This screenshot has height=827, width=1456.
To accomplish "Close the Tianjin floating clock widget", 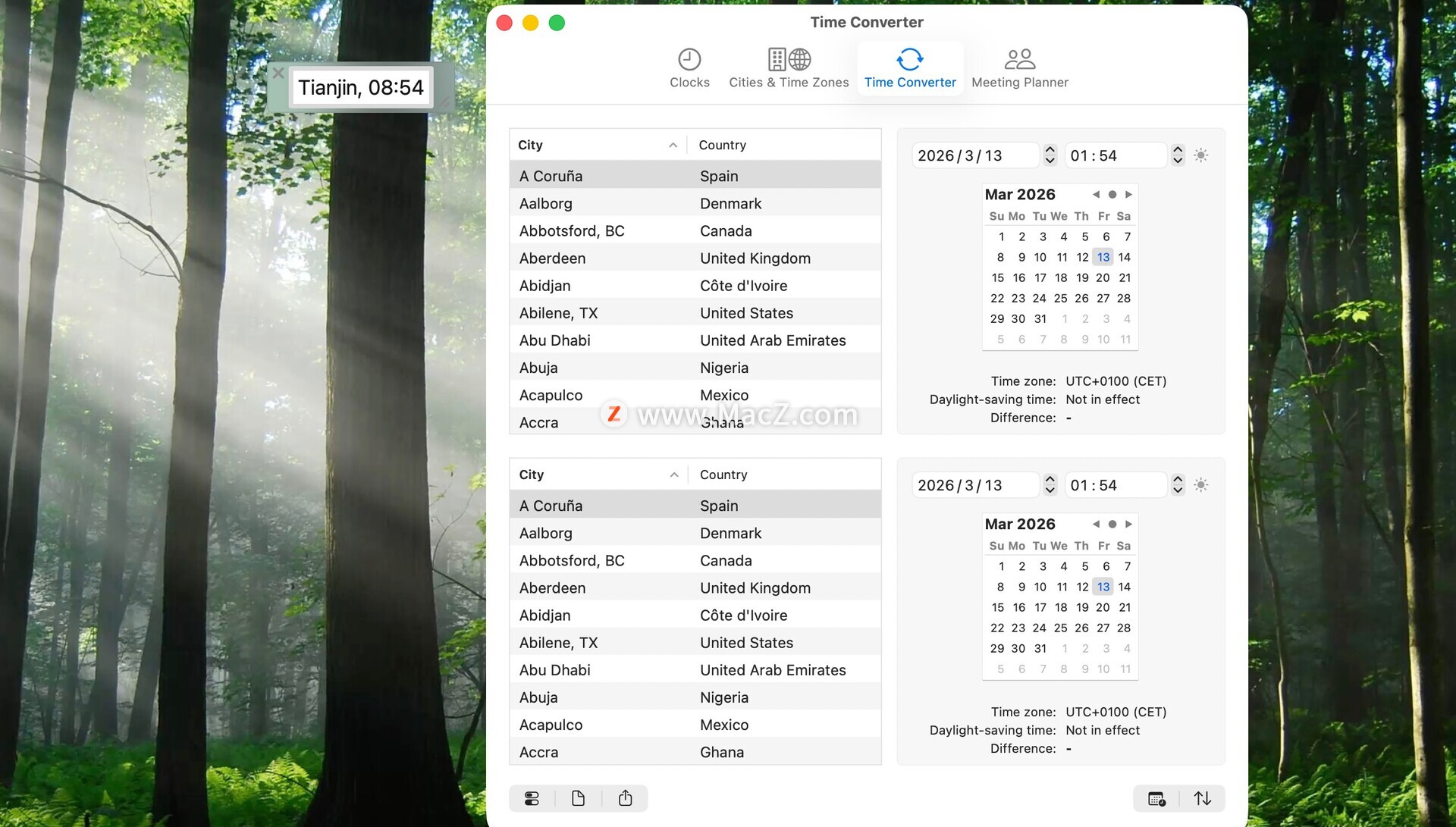I will coord(278,74).
